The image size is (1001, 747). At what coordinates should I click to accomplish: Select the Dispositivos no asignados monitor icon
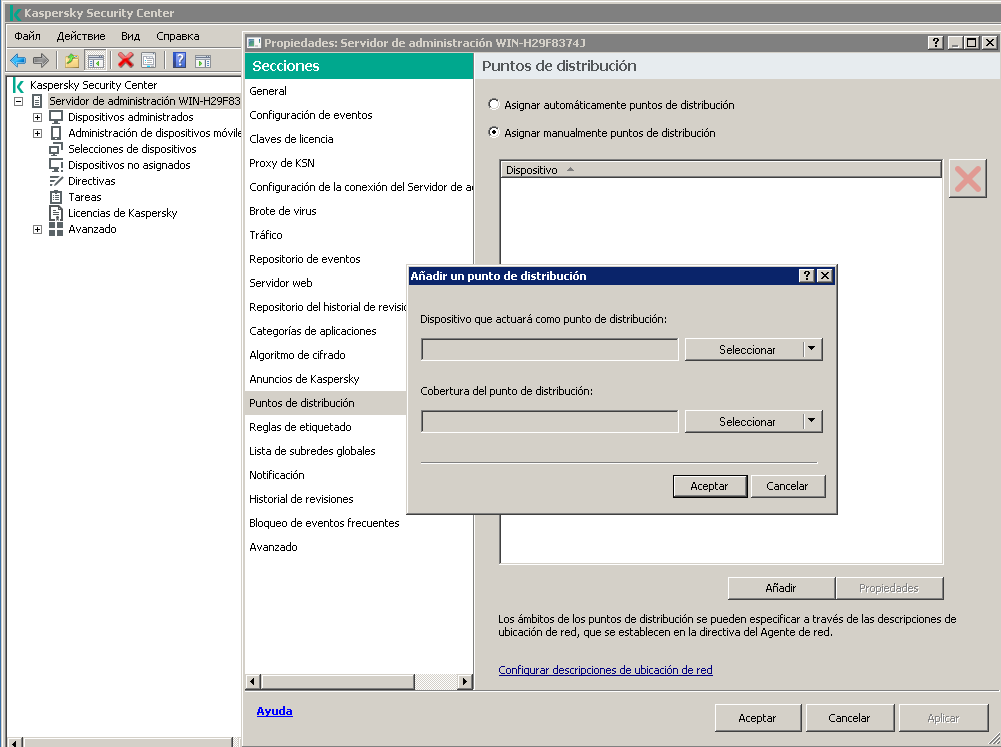(57, 164)
